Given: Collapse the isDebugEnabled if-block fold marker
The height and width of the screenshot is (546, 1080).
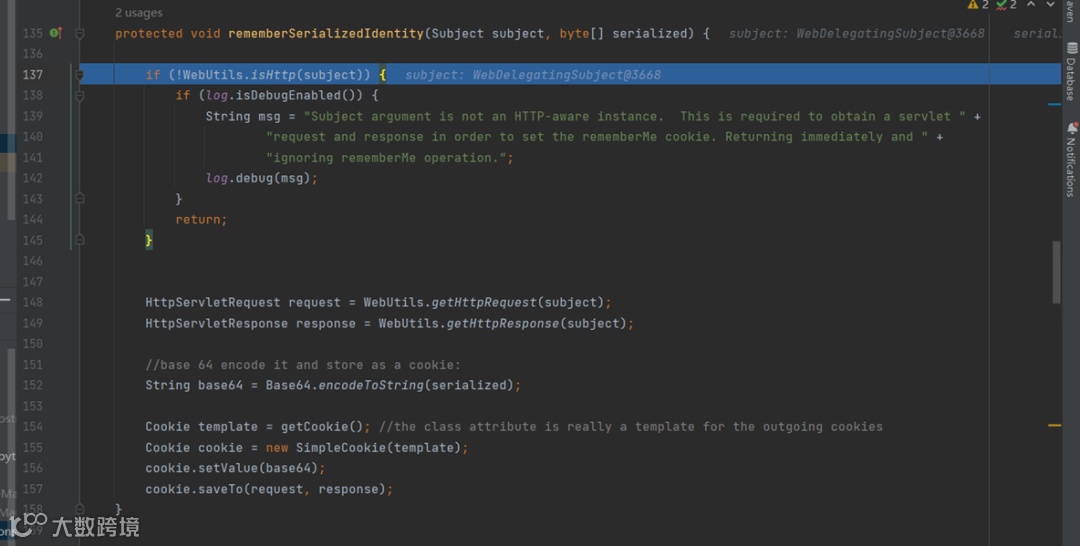Looking at the screenshot, I should click(79, 96).
